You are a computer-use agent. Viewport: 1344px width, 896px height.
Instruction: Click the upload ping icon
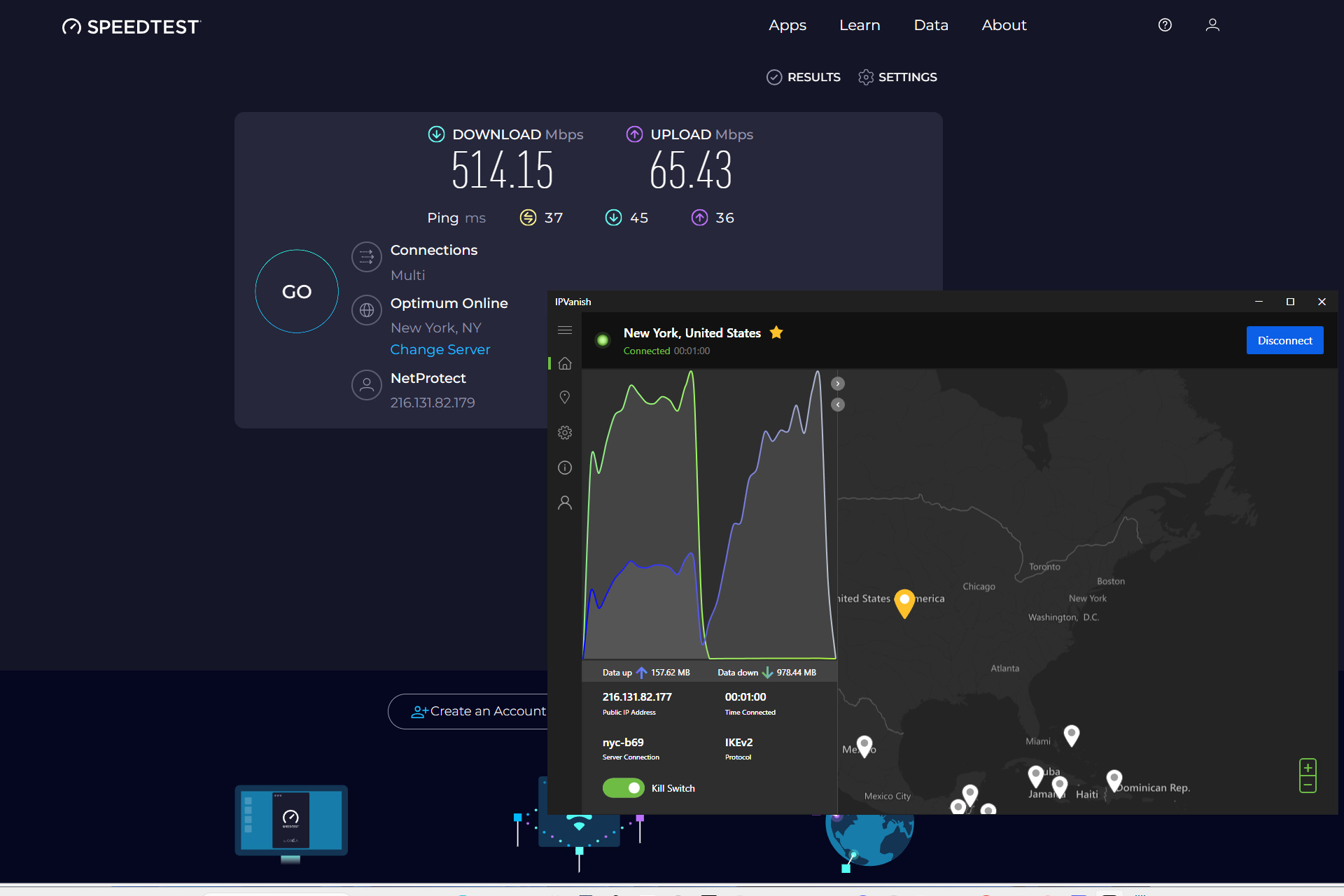pos(699,218)
